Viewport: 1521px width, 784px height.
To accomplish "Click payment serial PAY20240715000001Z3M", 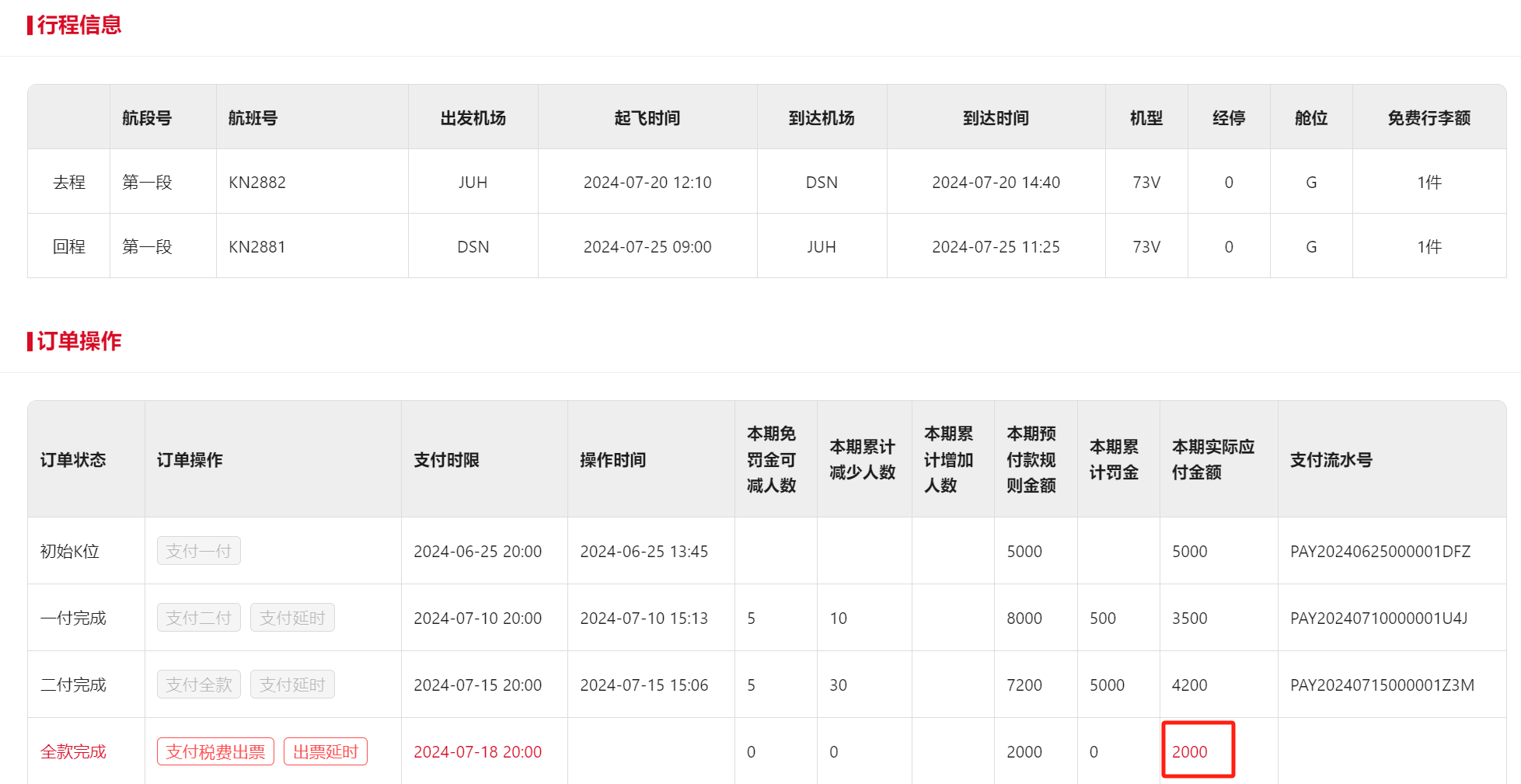I will [x=1382, y=685].
